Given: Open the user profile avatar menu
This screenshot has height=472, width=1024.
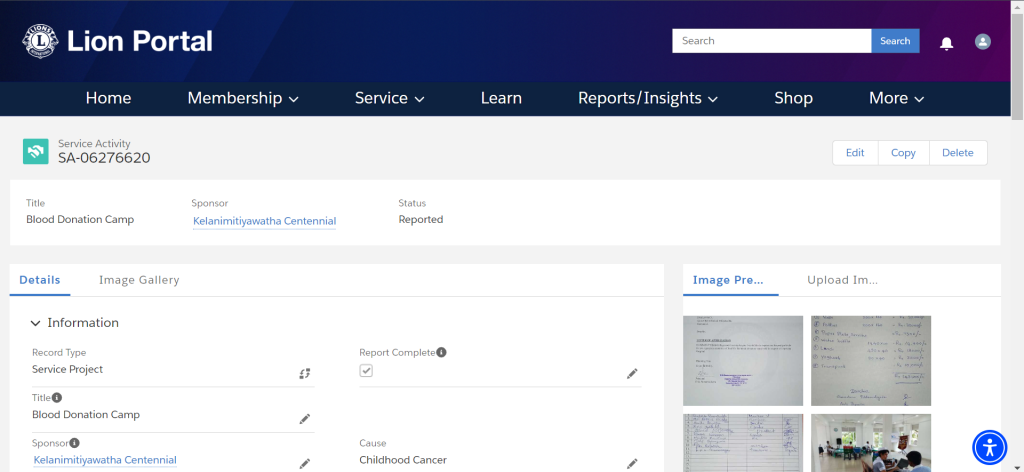Looking at the screenshot, I should pos(982,42).
